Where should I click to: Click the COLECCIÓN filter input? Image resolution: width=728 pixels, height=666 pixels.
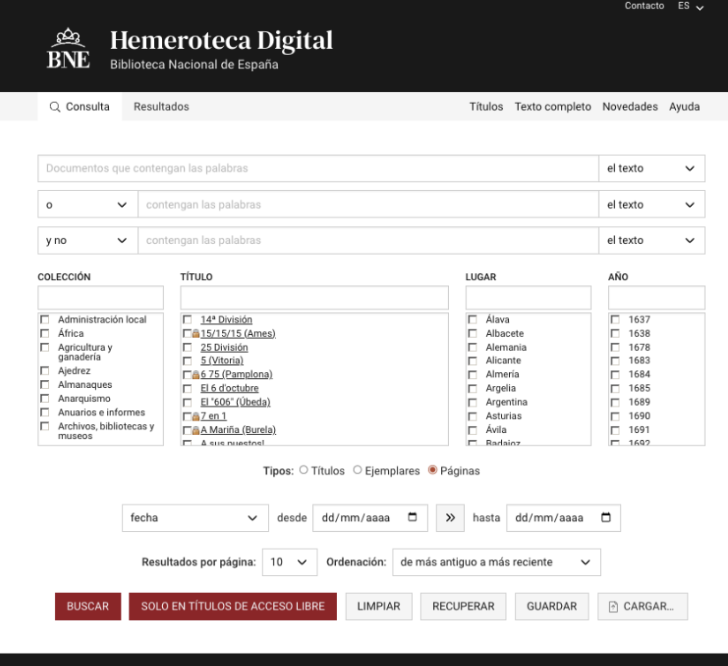(x=101, y=297)
